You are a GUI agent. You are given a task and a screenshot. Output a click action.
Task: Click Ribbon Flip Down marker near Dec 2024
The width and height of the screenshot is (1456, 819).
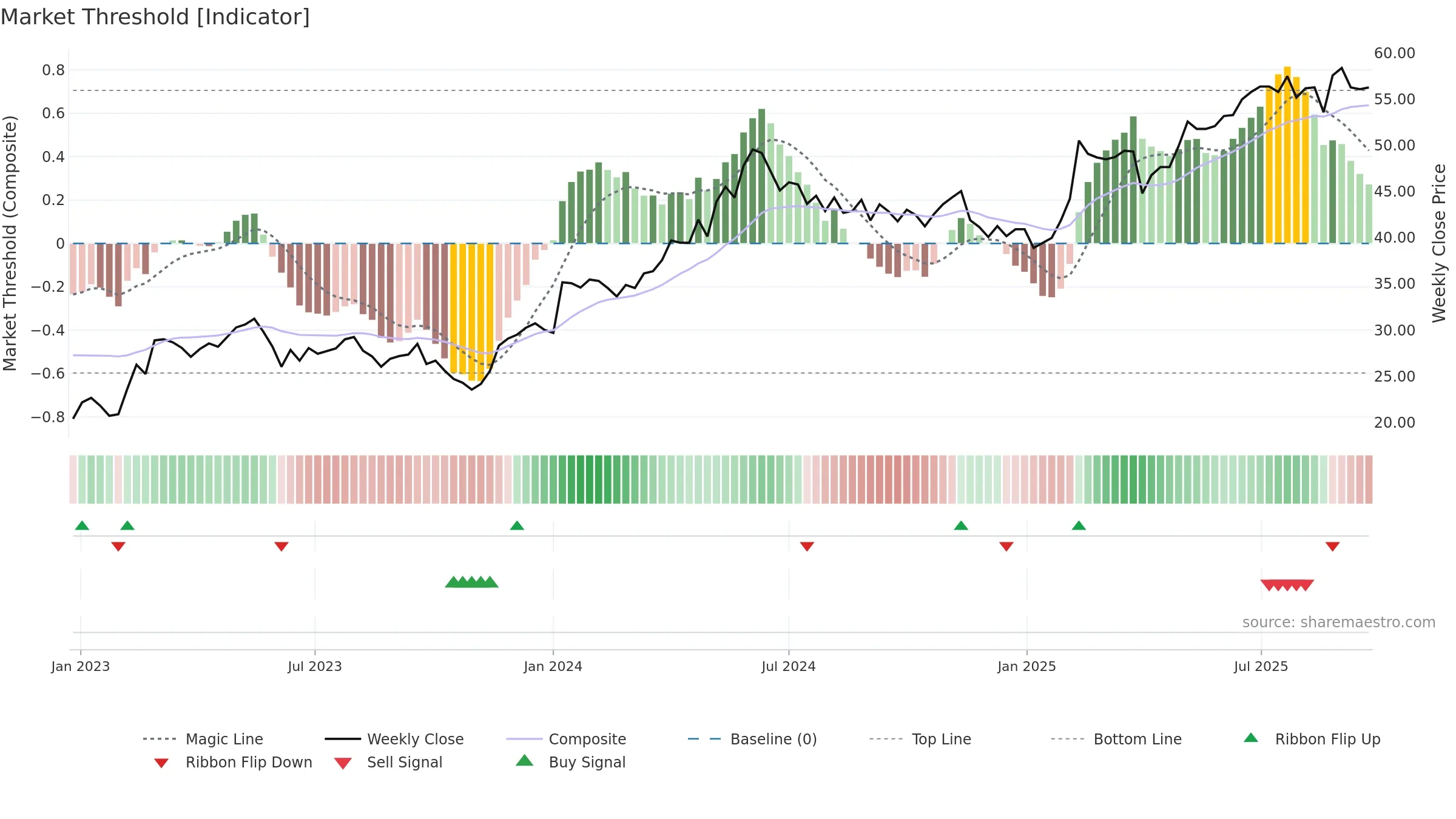pos(1006,547)
